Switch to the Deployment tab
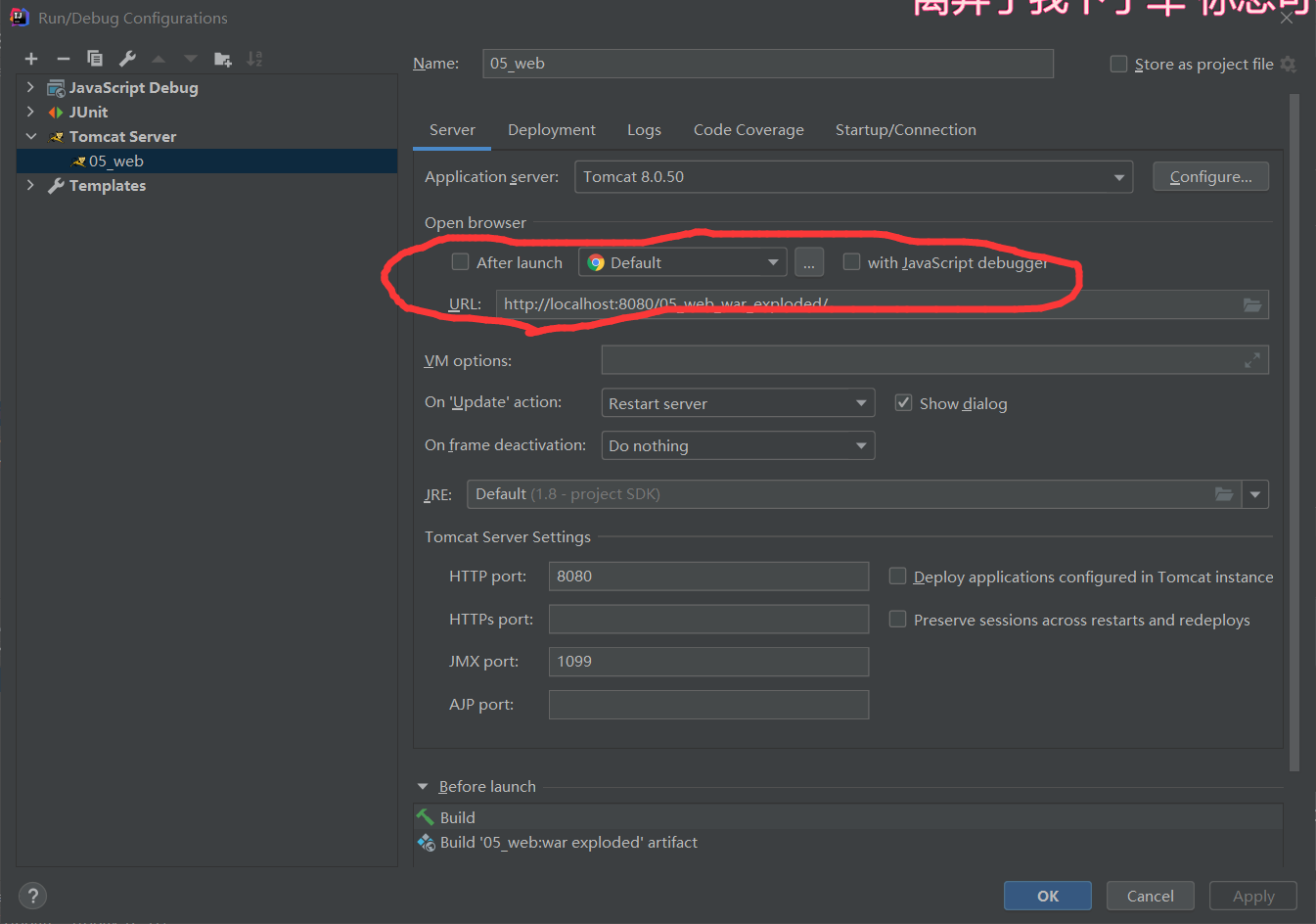1316x924 pixels. (552, 130)
